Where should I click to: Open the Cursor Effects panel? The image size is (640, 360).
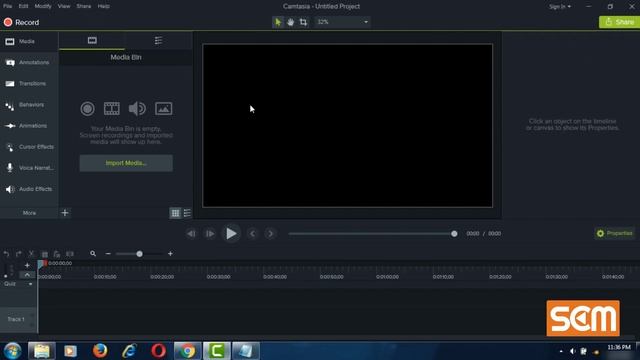(29, 147)
